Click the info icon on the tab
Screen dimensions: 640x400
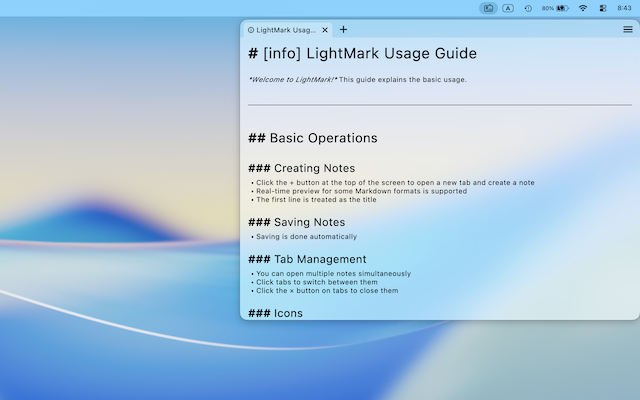(251, 30)
